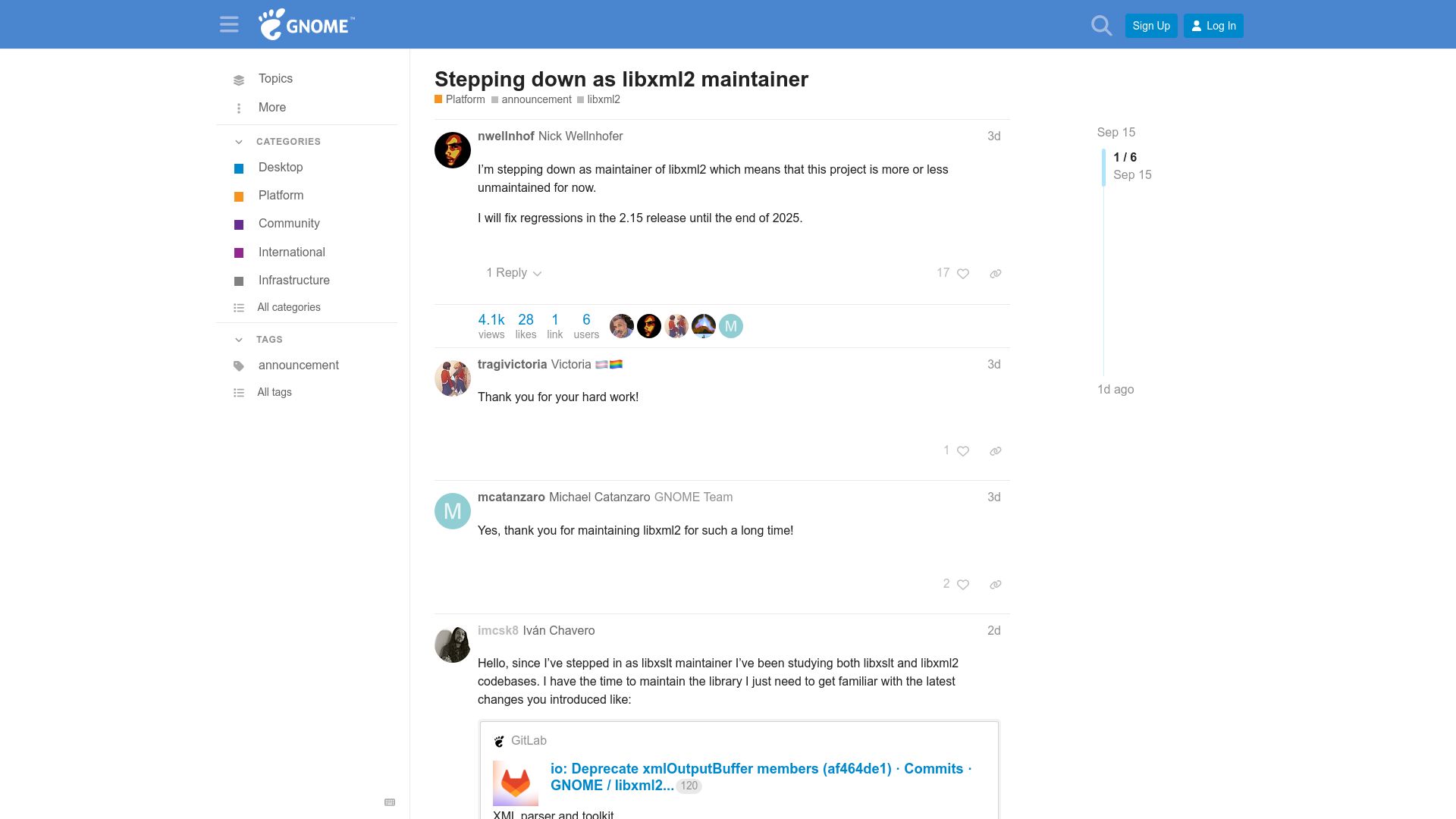The image size is (1456, 819).
Task: Click the GitLab fox logo thumbnail
Action: pyautogui.click(x=516, y=783)
